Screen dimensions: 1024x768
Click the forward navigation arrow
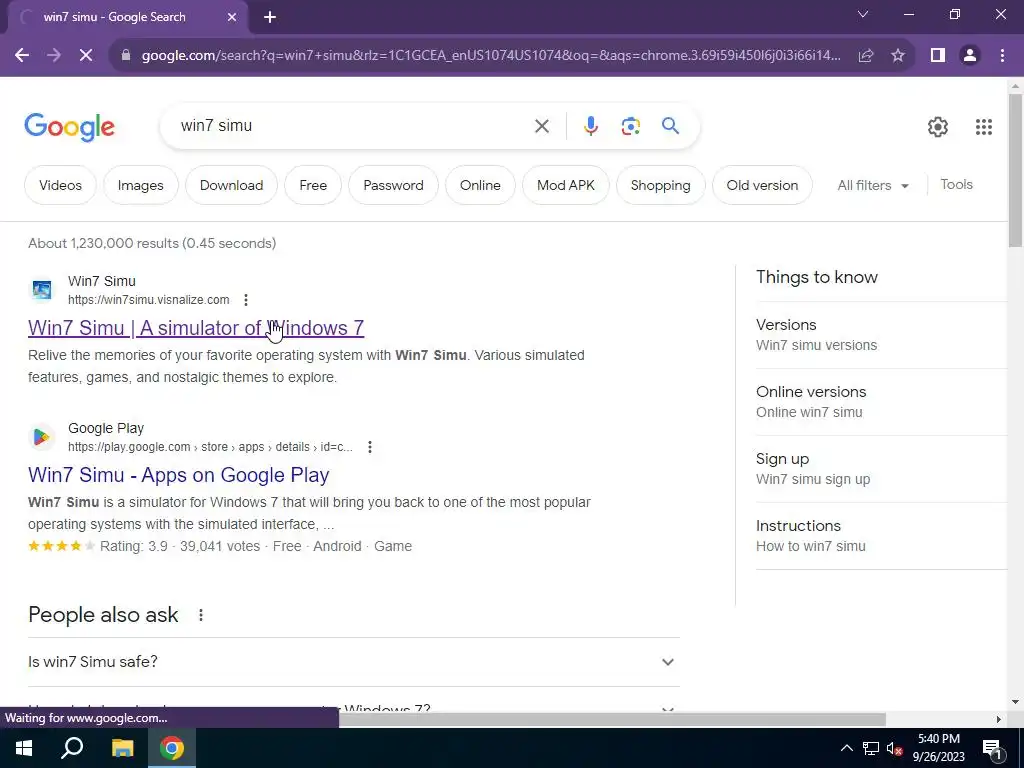pos(54,56)
